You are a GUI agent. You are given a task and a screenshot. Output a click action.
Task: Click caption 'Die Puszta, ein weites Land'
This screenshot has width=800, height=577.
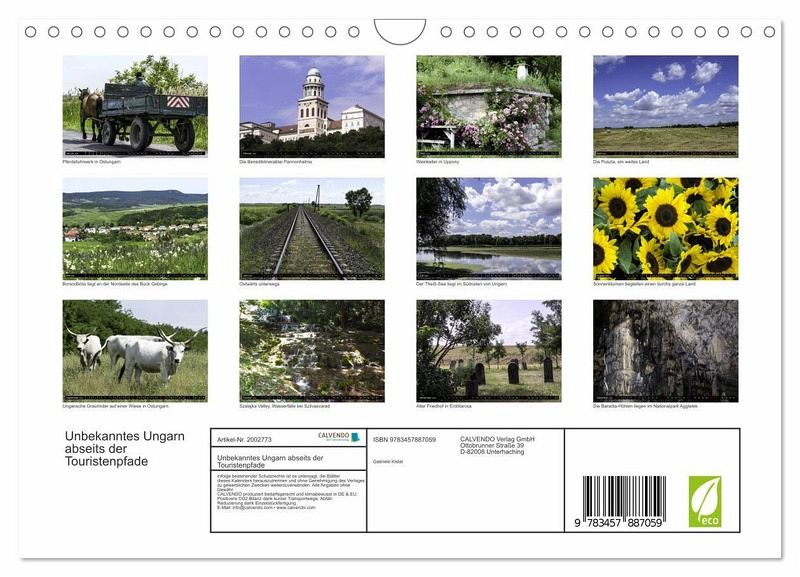pos(621,162)
